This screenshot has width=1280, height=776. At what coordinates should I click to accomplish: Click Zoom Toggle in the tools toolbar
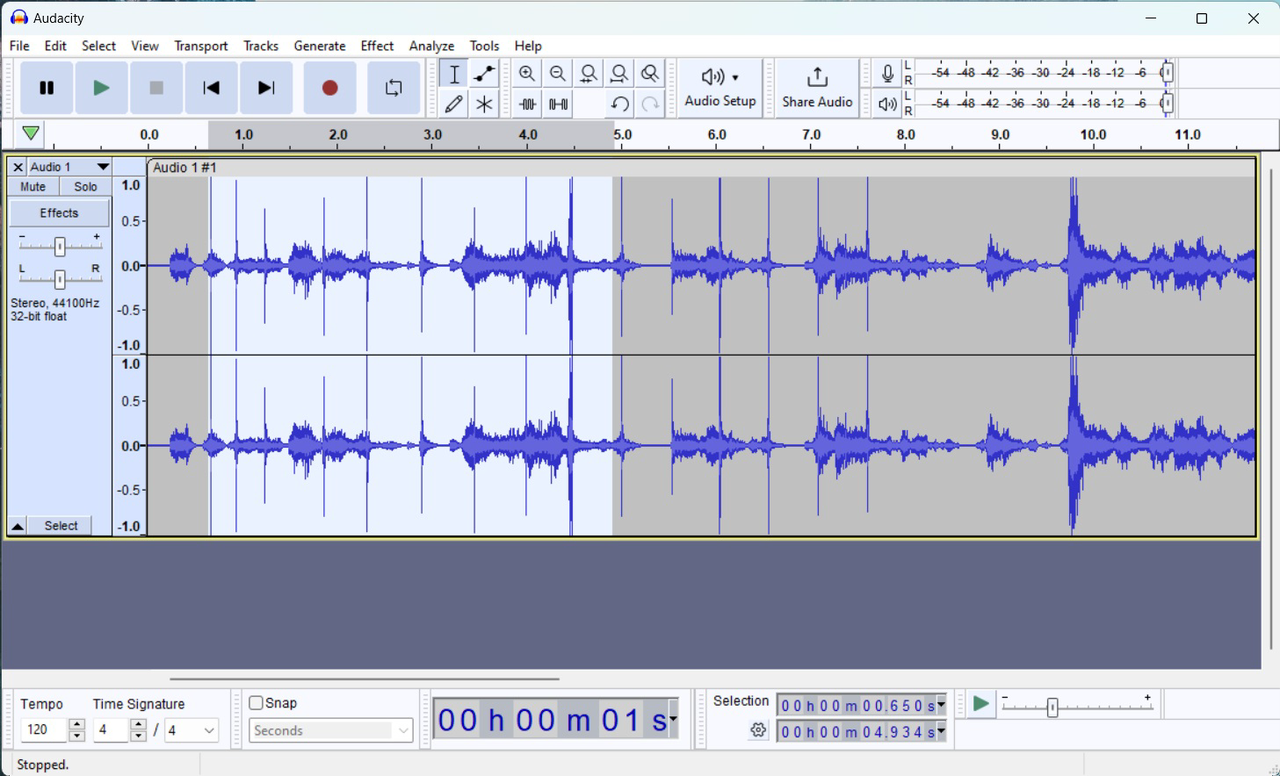[x=649, y=73]
